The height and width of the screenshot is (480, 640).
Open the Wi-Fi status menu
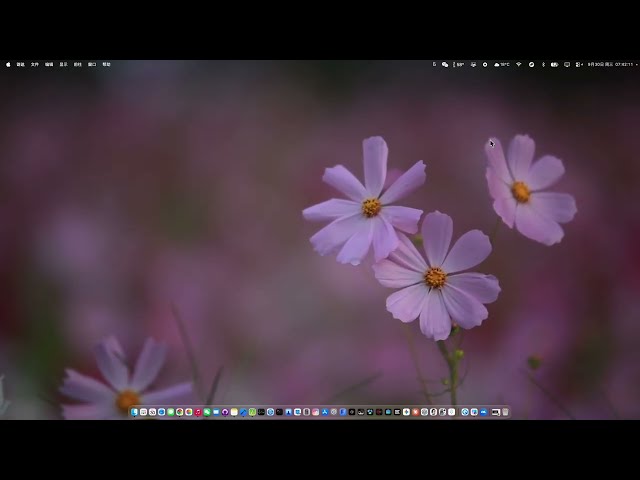(518, 64)
